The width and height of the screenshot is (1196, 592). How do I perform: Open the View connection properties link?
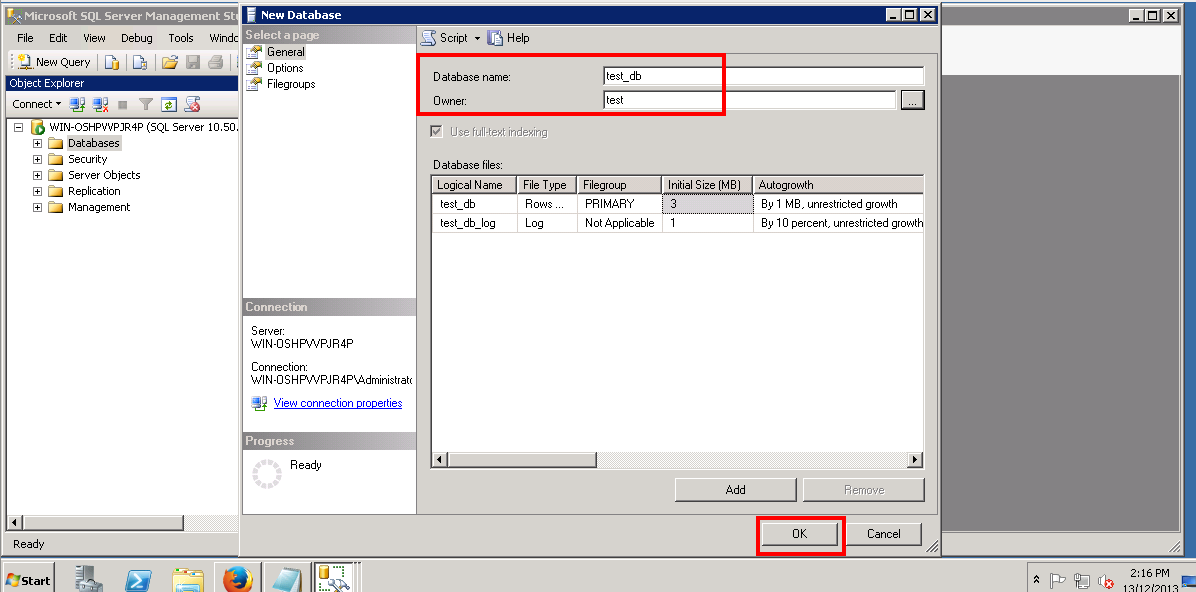(x=338, y=403)
